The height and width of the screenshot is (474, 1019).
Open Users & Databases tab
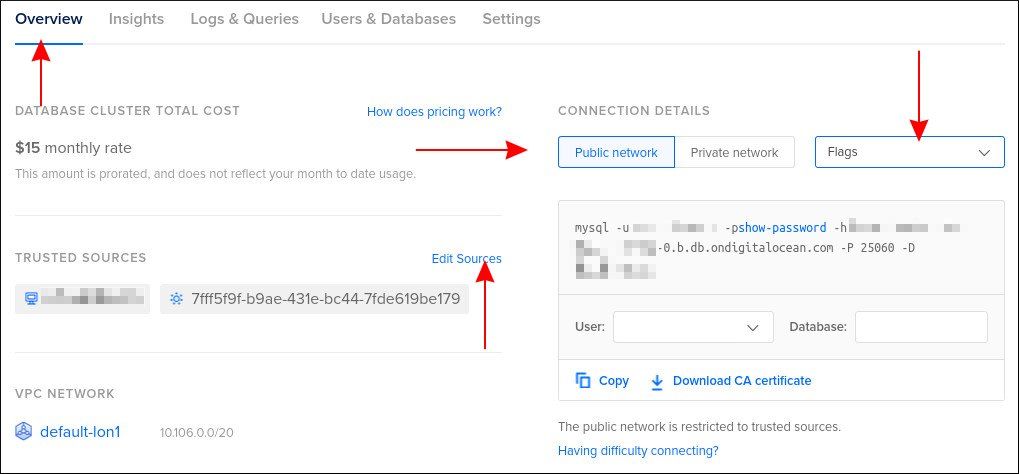[388, 19]
